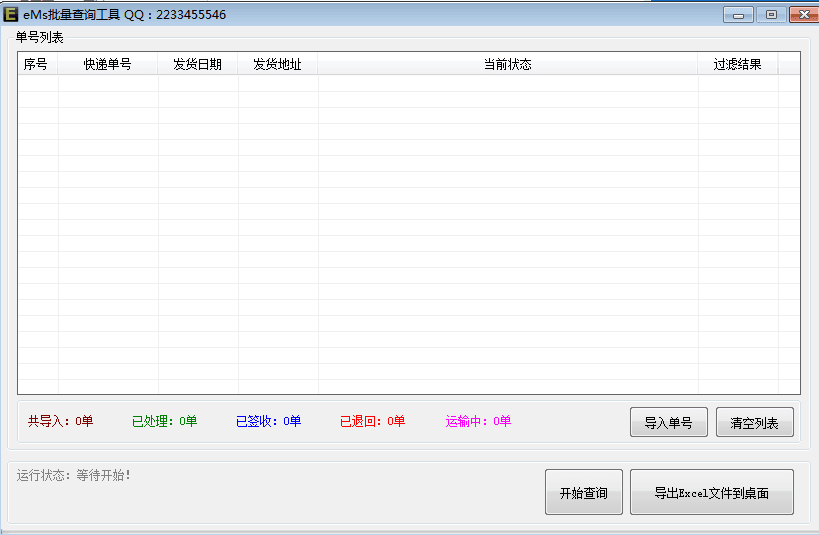This screenshot has width=819, height=535.
Task: Click the magenta 运输中 counter
Action: tap(478, 421)
